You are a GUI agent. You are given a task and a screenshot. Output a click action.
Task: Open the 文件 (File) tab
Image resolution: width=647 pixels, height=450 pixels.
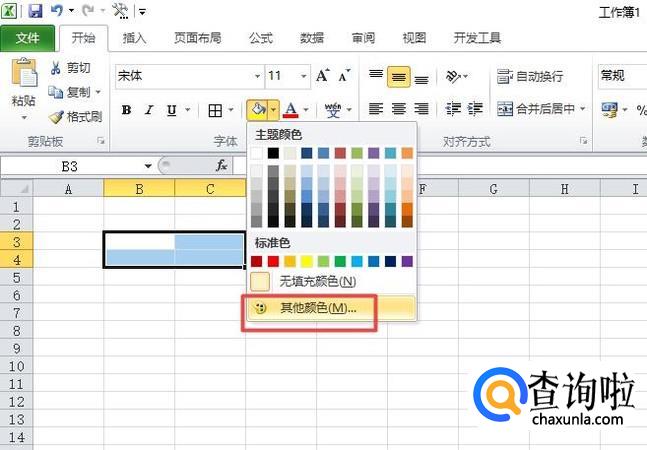pyautogui.click(x=27, y=38)
